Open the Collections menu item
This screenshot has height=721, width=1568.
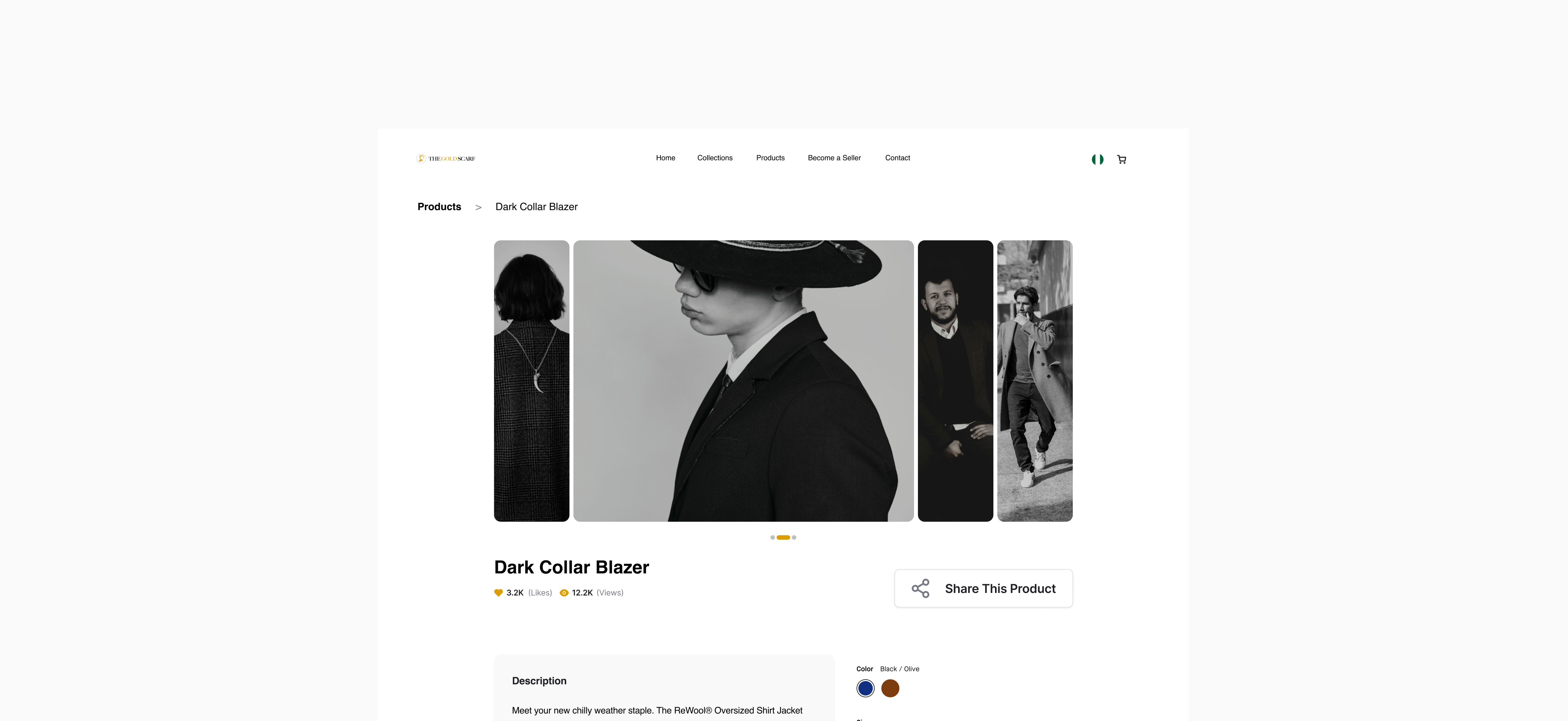pyautogui.click(x=715, y=158)
